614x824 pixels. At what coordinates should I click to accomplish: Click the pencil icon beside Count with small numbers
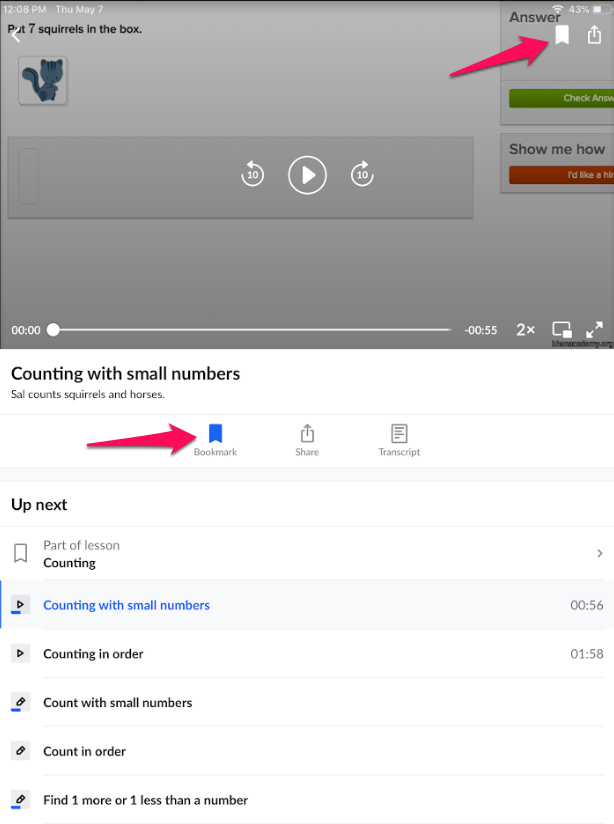21,702
